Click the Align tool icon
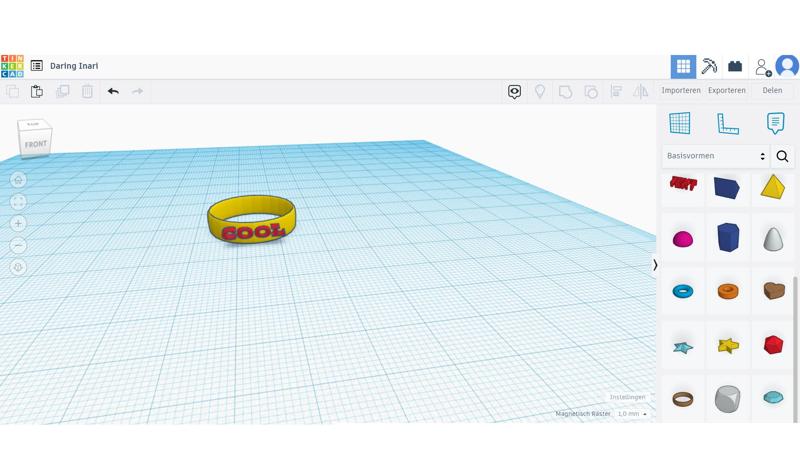This screenshot has width=800, height=450. pyautogui.click(x=616, y=92)
